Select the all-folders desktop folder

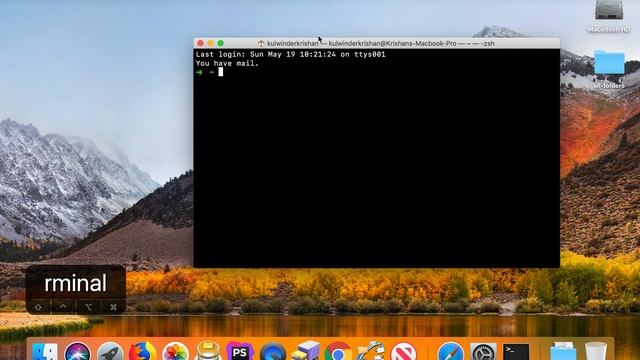609,68
